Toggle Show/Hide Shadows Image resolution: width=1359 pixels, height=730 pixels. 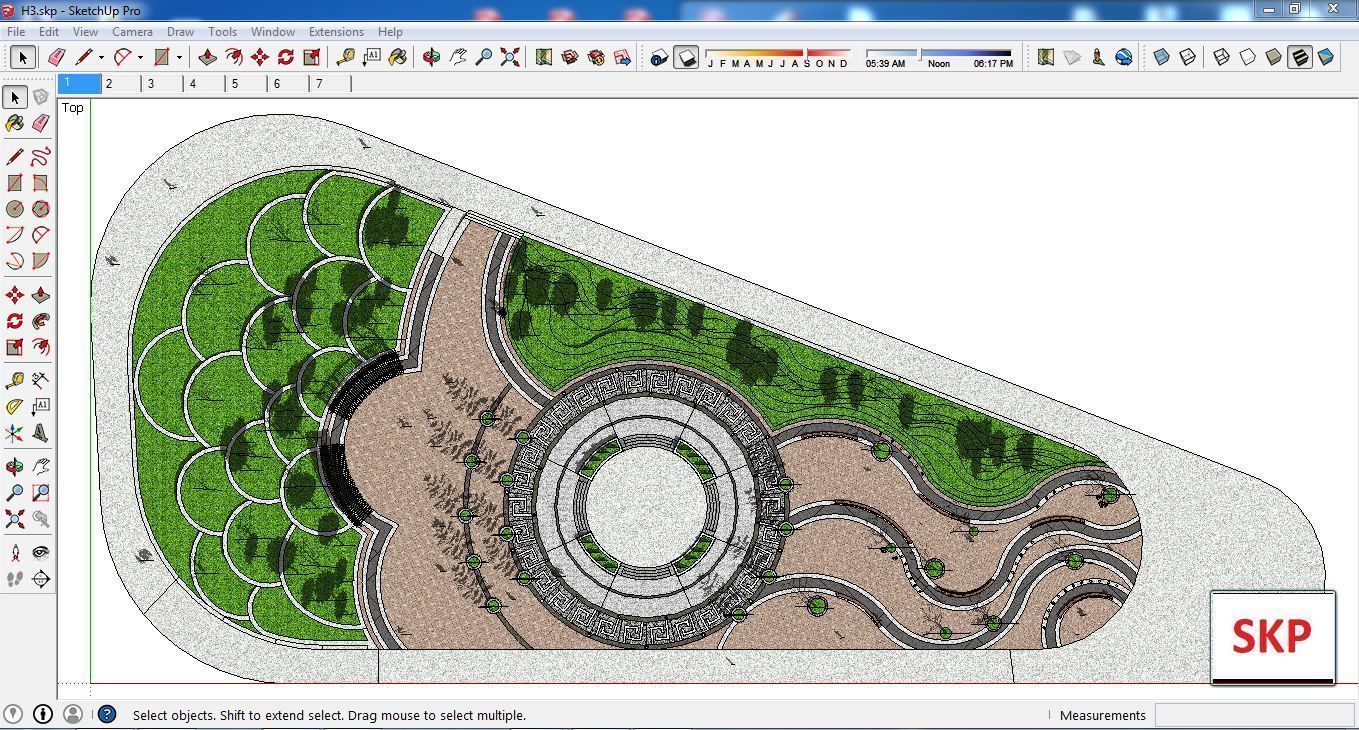pyautogui.click(x=686, y=57)
